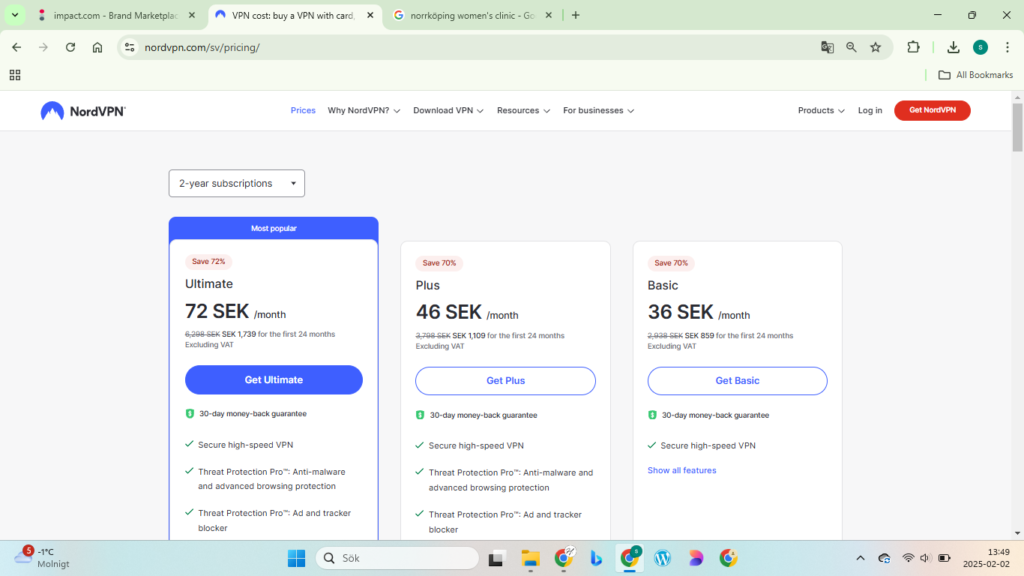Viewport: 1024px width, 576px height.
Task: Open All Bookmarks folder
Action: 976,75
